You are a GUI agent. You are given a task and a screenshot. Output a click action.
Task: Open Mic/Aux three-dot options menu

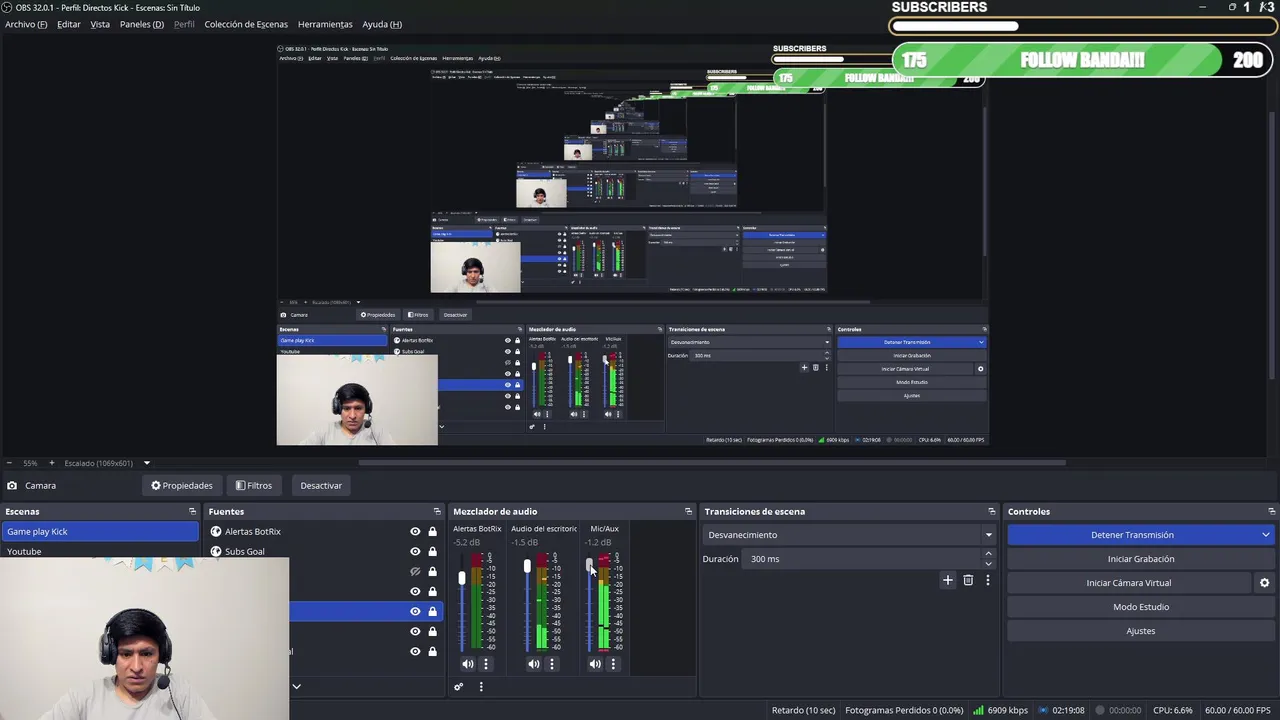pyautogui.click(x=613, y=664)
